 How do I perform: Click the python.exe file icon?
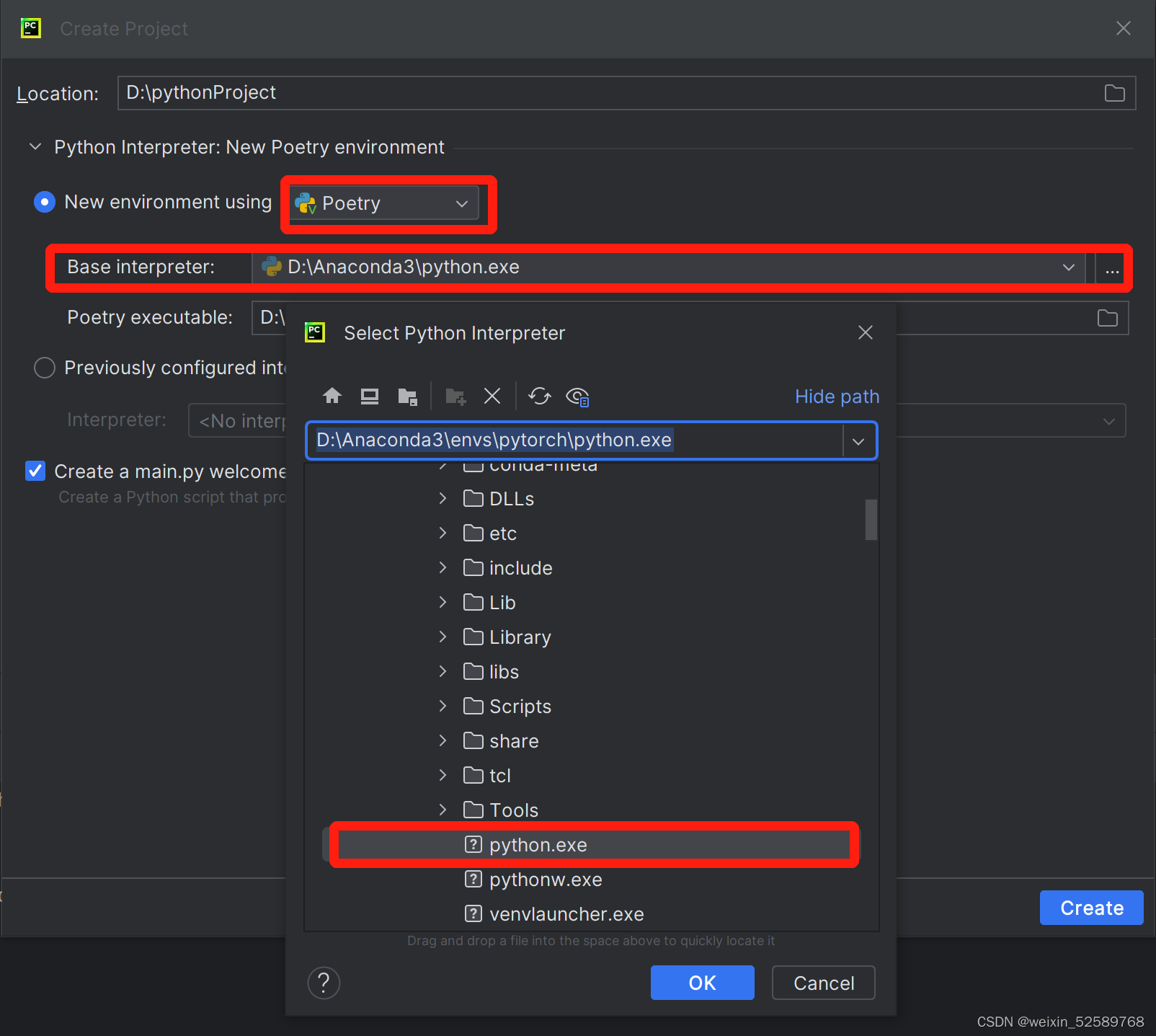click(x=473, y=844)
